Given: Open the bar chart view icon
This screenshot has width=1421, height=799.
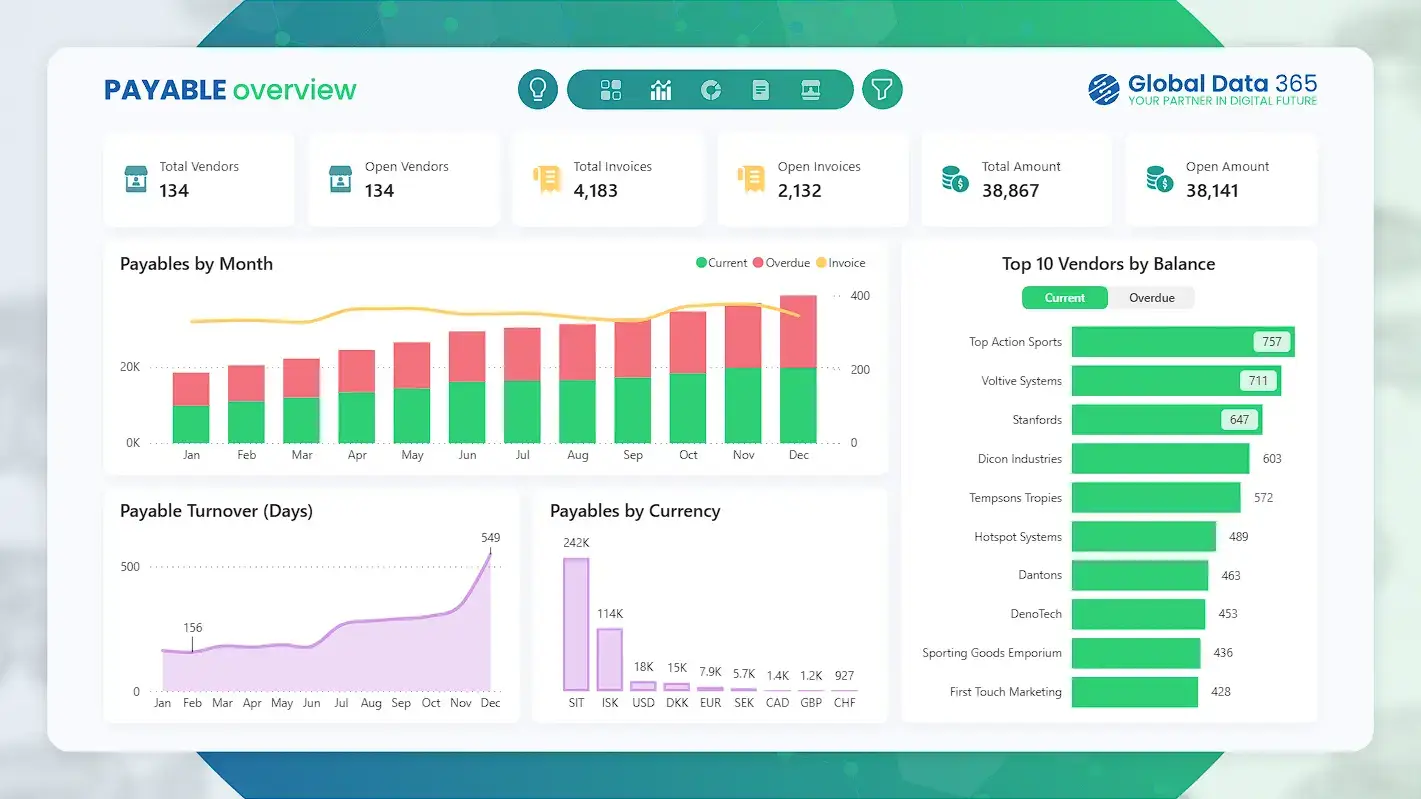Looking at the screenshot, I should (661, 89).
